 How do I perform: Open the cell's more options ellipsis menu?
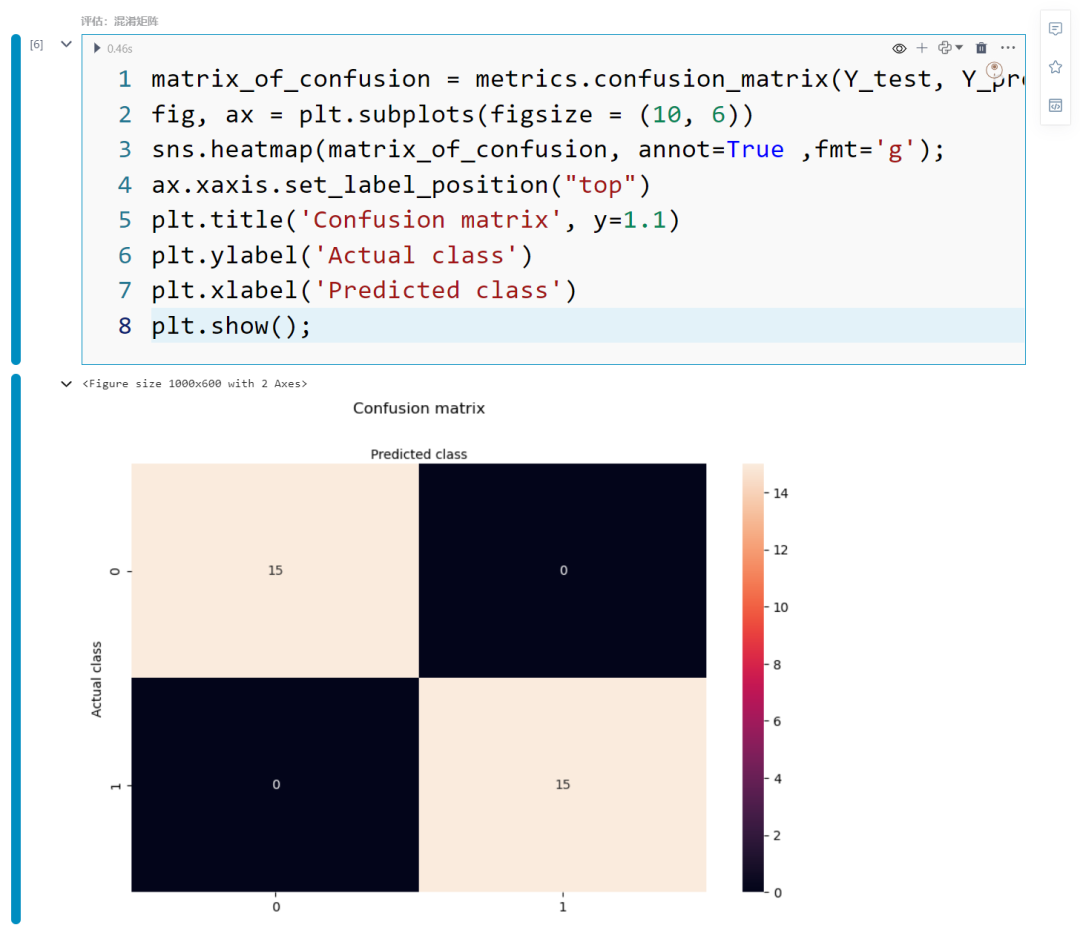[1008, 48]
